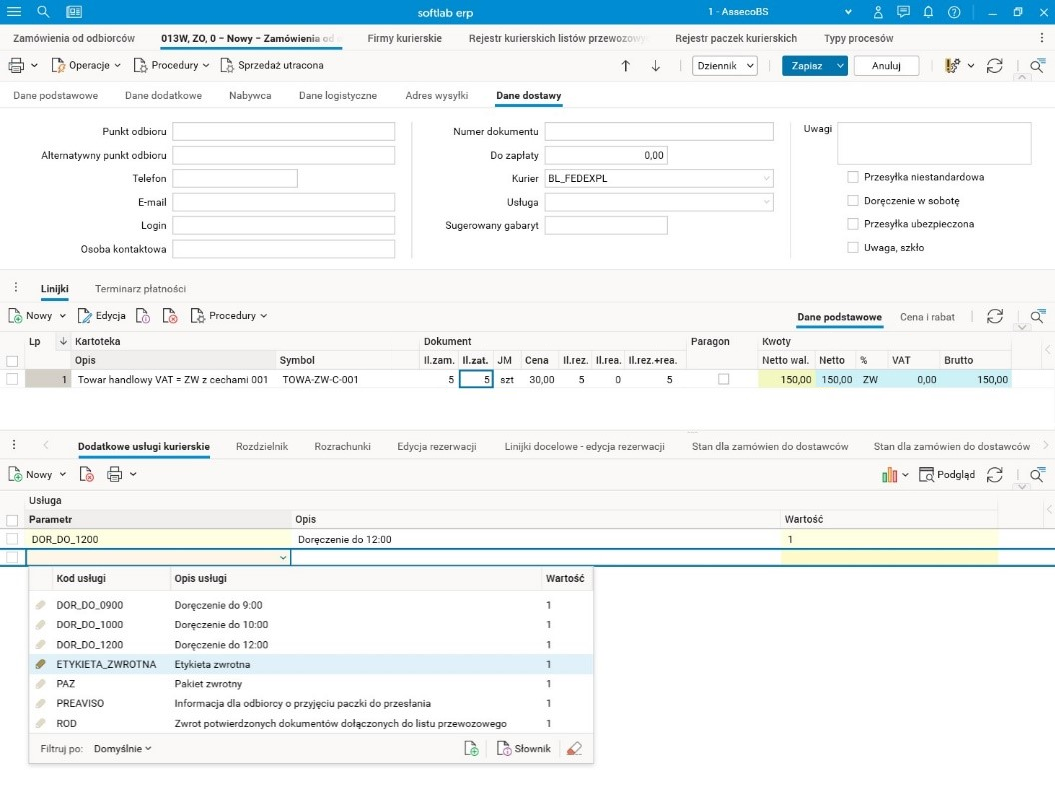Screen dimensions: 1056x797
Task: Switch to Dane podstawowe tab
Action: 55,96
